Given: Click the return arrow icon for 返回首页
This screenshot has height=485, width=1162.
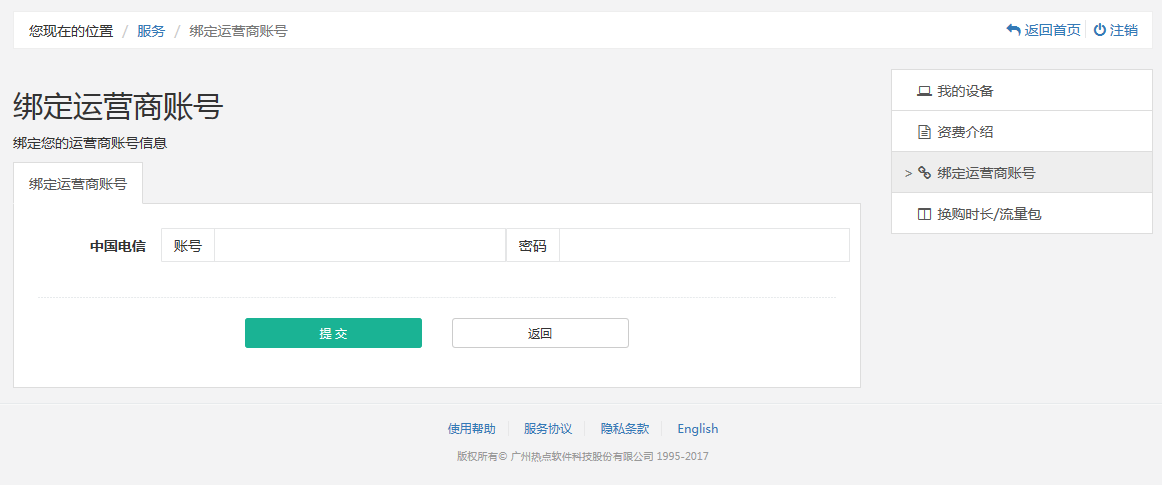Looking at the screenshot, I should click(x=1013, y=30).
